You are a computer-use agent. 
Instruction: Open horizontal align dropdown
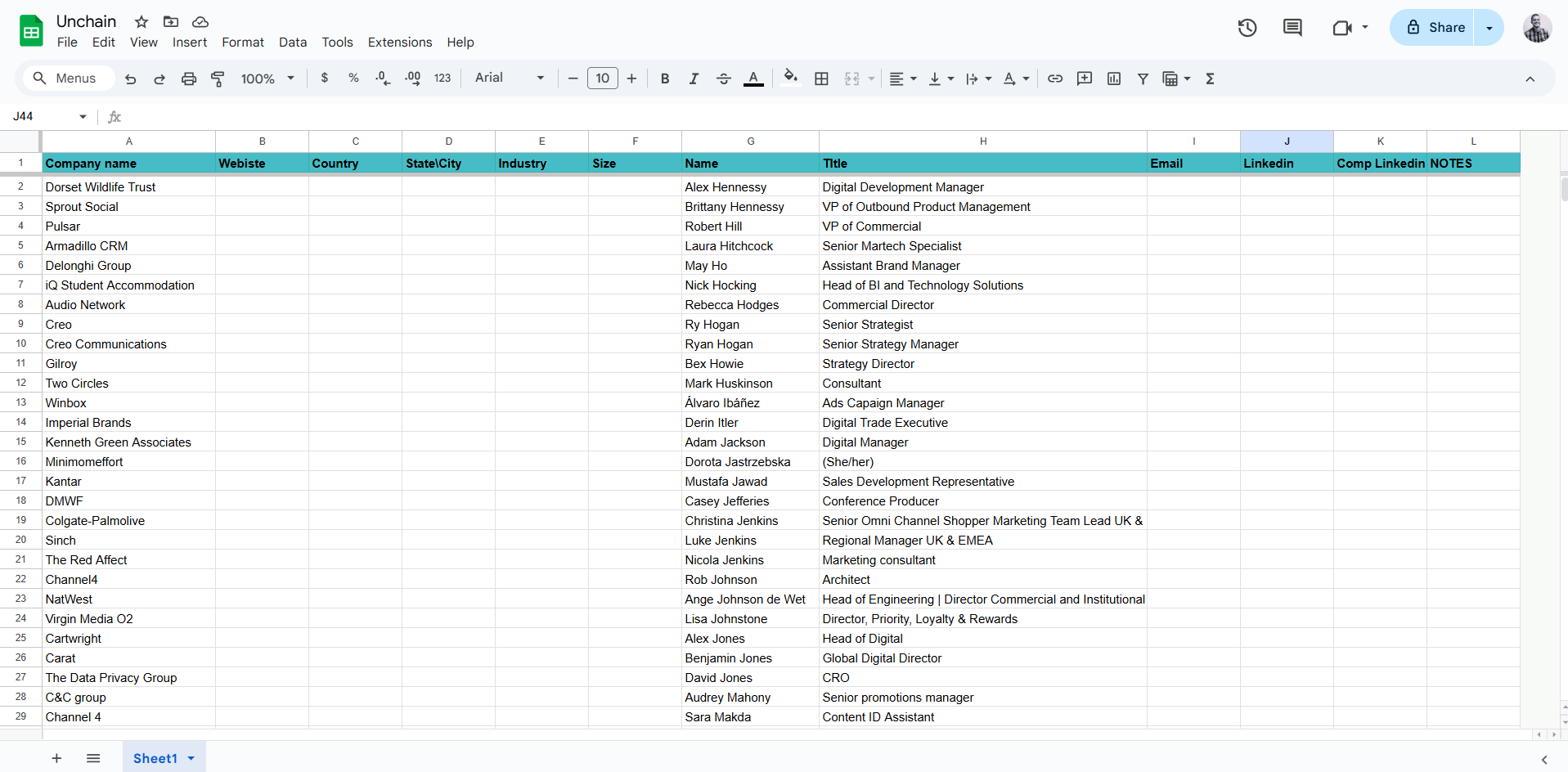click(903, 79)
